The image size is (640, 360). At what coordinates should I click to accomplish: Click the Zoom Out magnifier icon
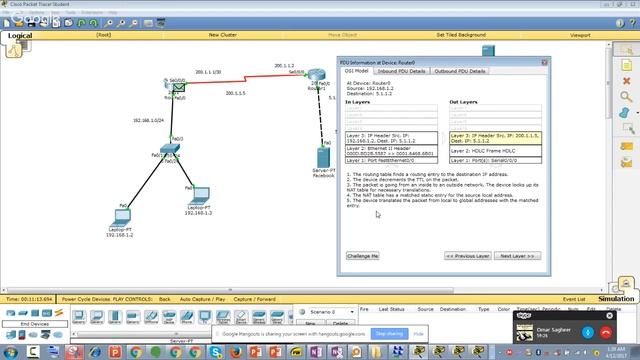point(134,23)
